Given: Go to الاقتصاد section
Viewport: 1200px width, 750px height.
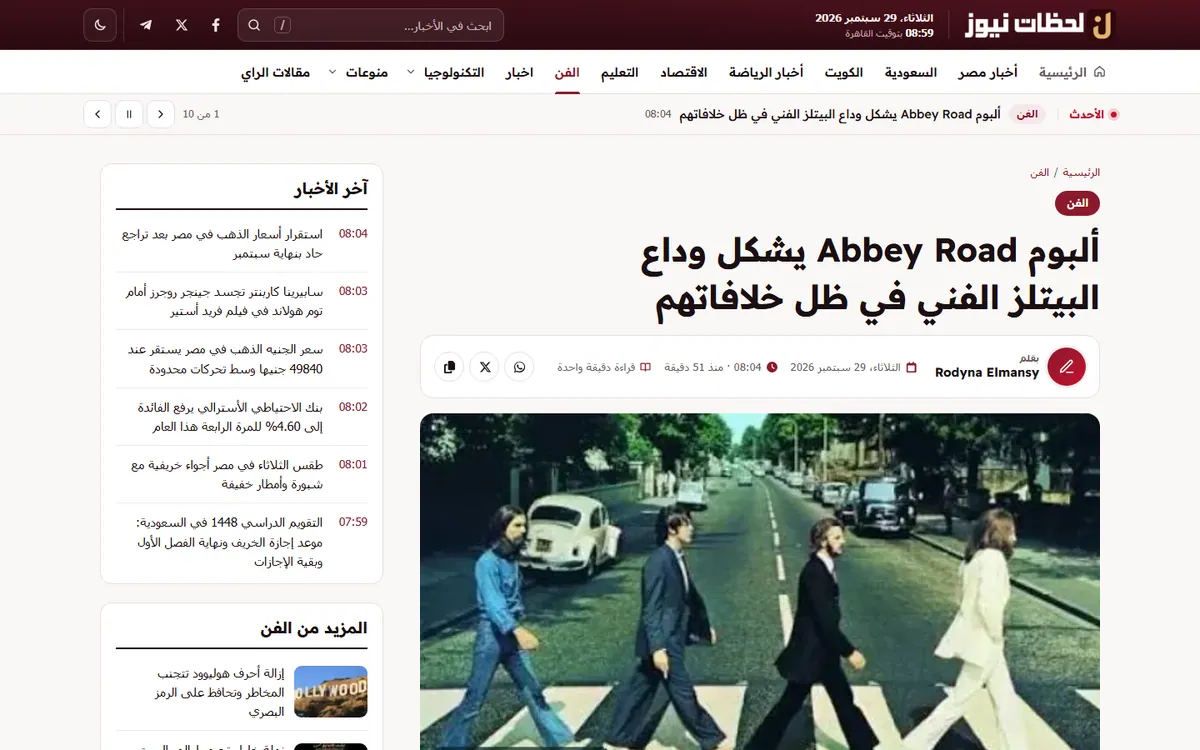Looking at the screenshot, I should (x=684, y=72).
